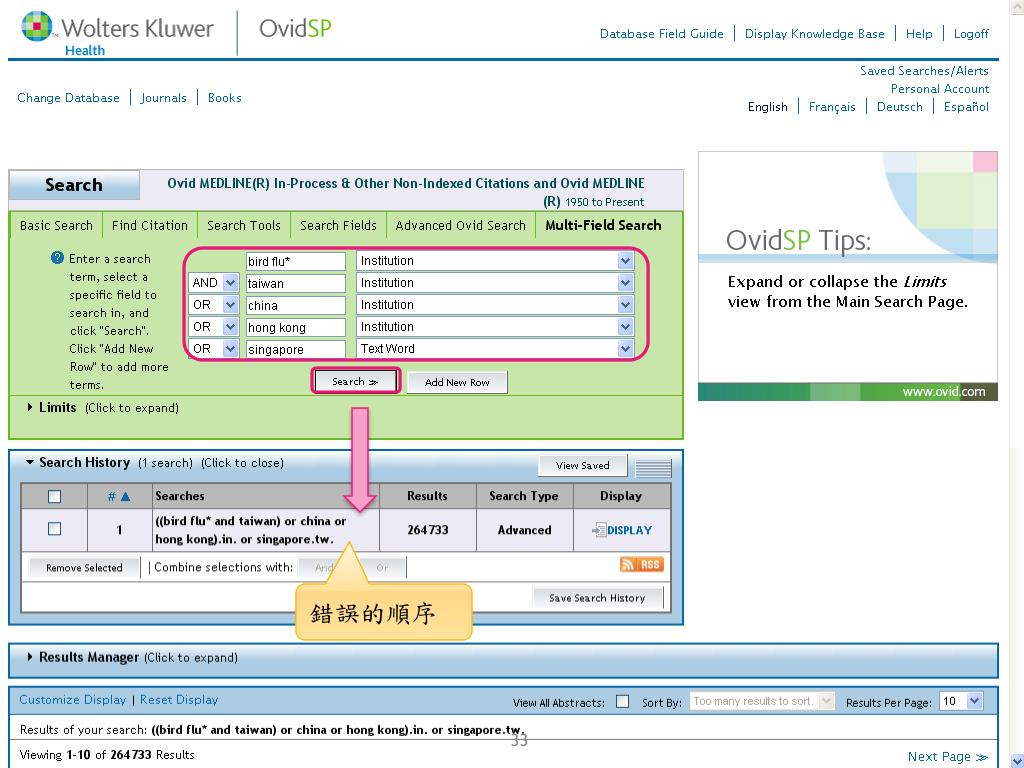Open Saved Searches/Alerts link
This screenshot has width=1024, height=768.
click(x=924, y=71)
